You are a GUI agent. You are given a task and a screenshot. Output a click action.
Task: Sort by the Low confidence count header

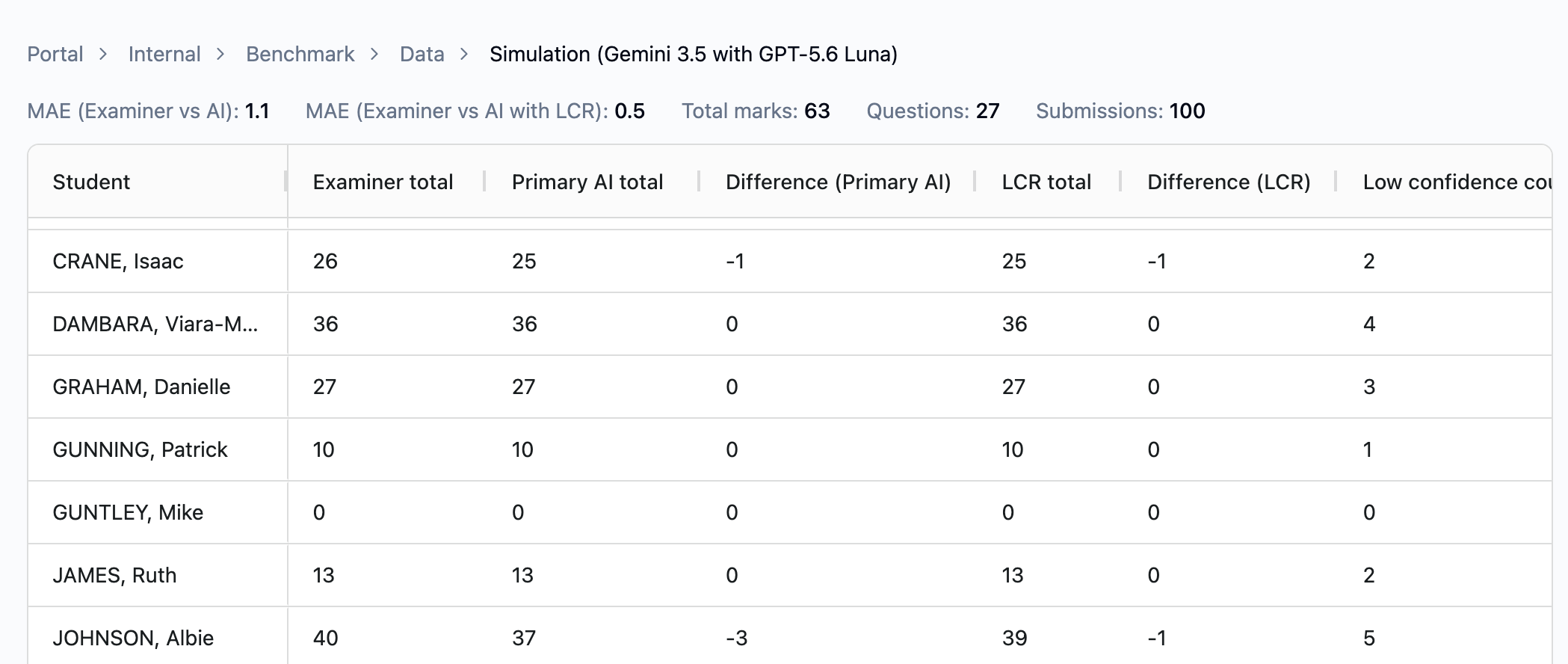pyautogui.click(x=1457, y=182)
